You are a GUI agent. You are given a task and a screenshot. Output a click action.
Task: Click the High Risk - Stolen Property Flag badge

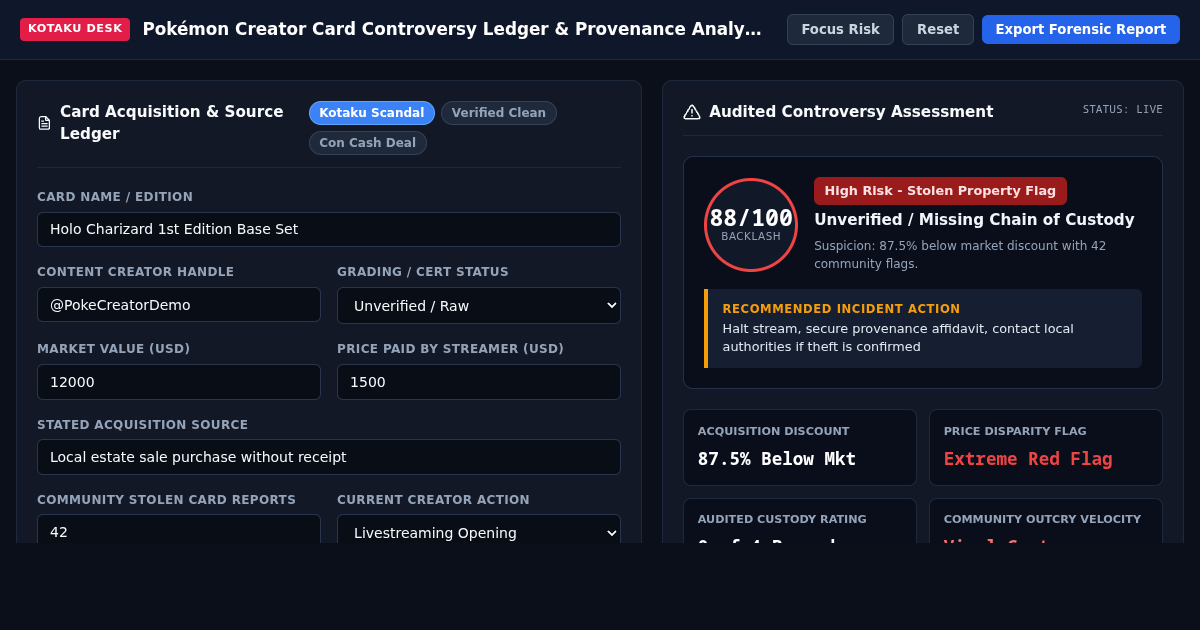click(x=940, y=191)
